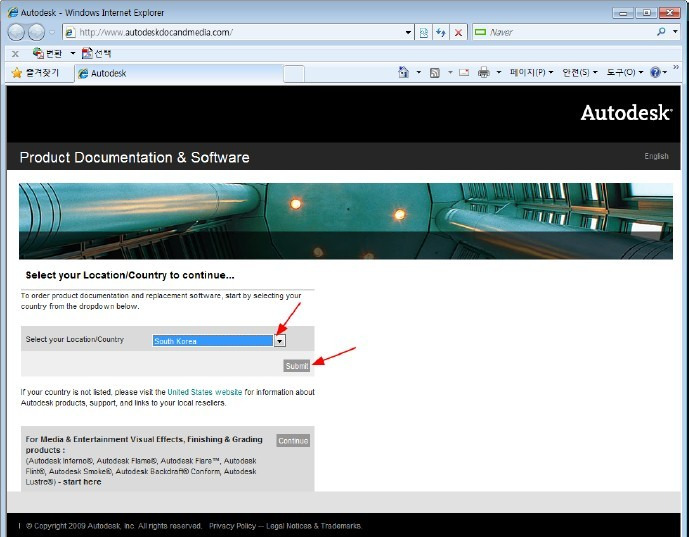Click the page icon in address bar
689x537 pixels.
point(70,33)
